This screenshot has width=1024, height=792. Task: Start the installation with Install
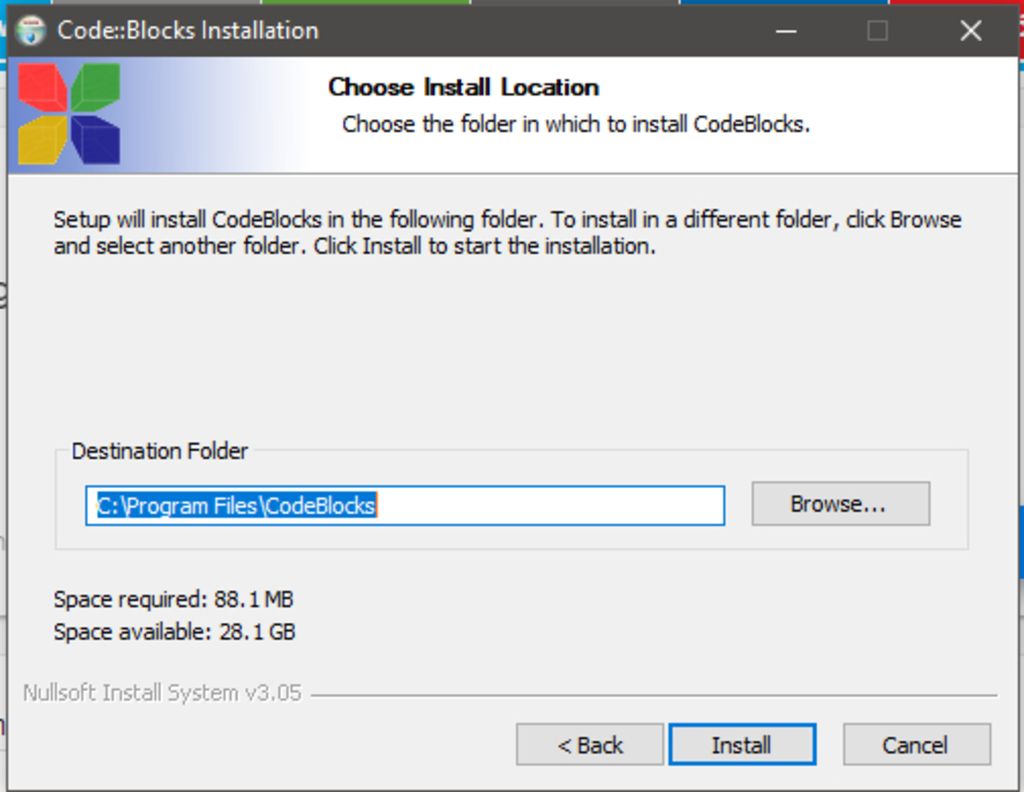click(x=743, y=744)
